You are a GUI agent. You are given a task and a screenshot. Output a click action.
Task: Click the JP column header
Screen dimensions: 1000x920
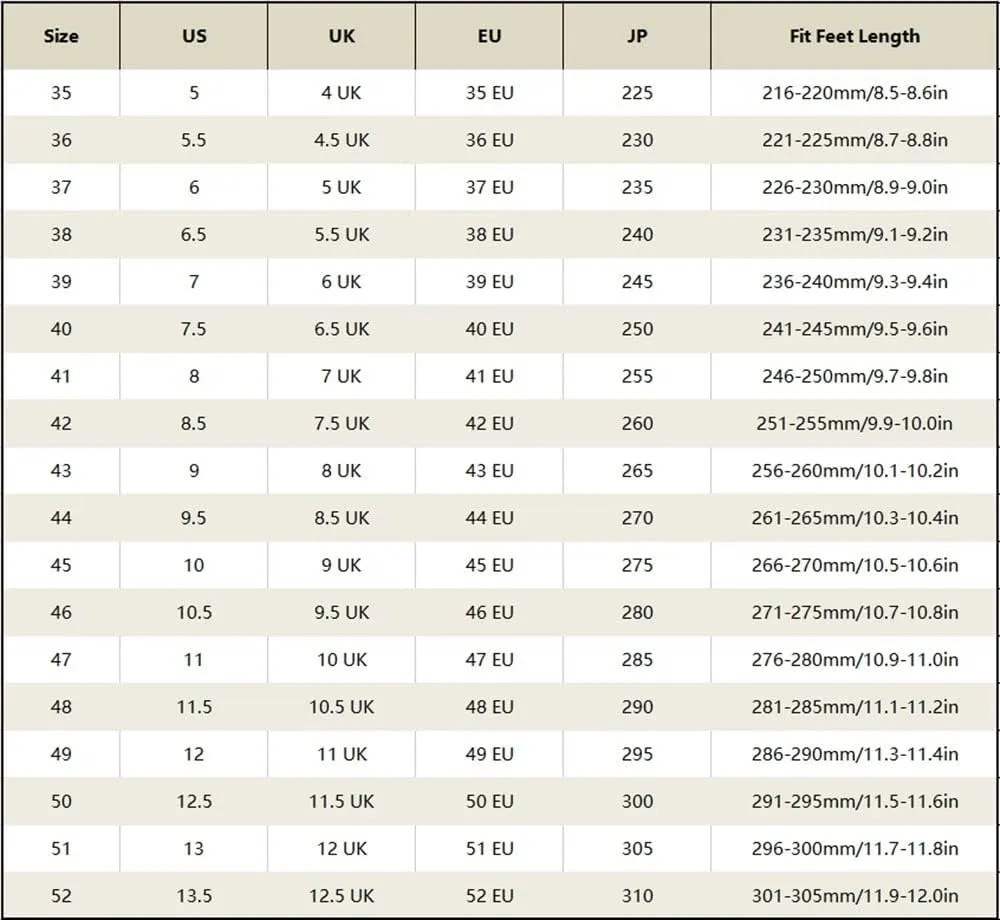(x=637, y=36)
